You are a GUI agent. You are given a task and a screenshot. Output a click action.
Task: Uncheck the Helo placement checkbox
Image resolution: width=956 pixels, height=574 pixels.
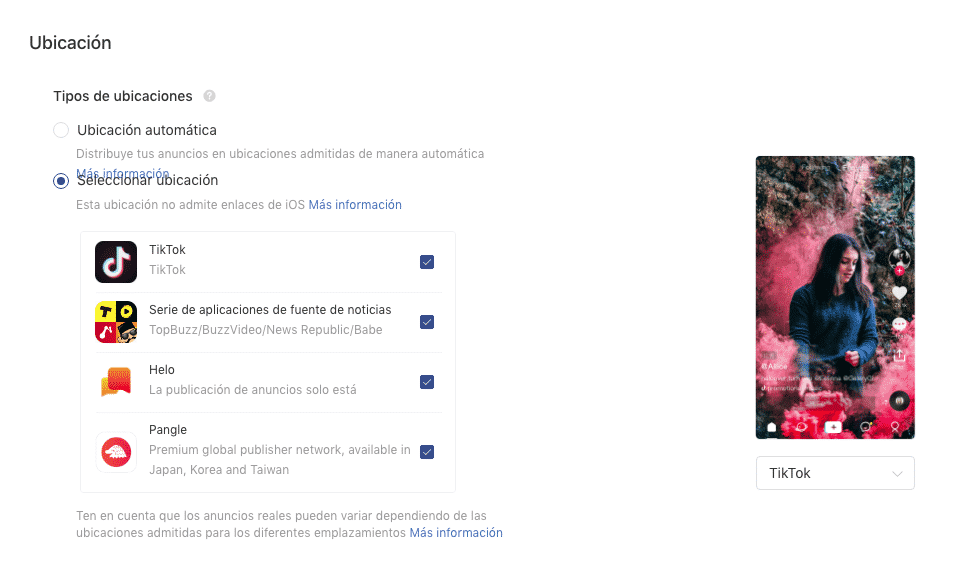click(x=427, y=382)
